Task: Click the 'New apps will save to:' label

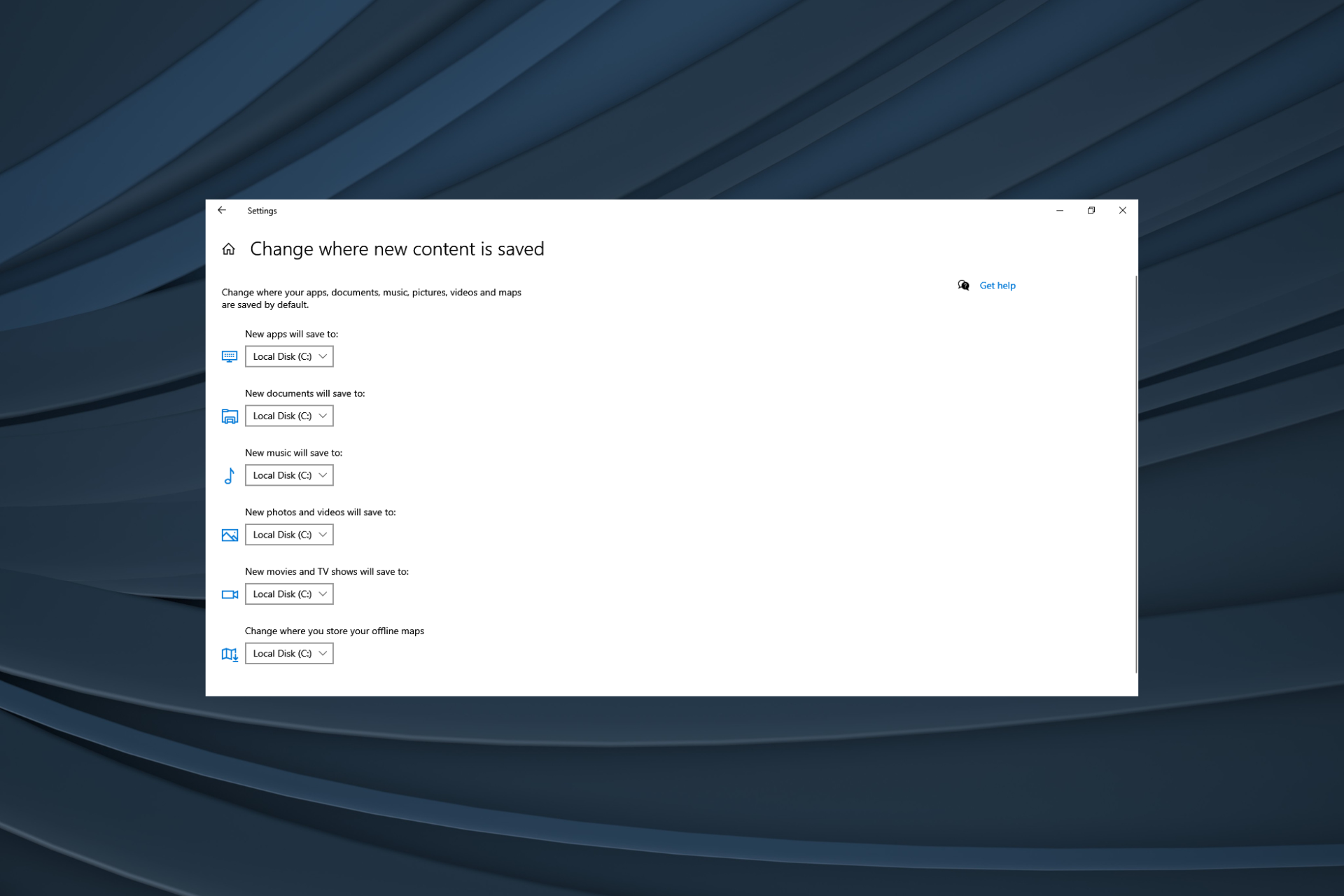Action: (291, 334)
